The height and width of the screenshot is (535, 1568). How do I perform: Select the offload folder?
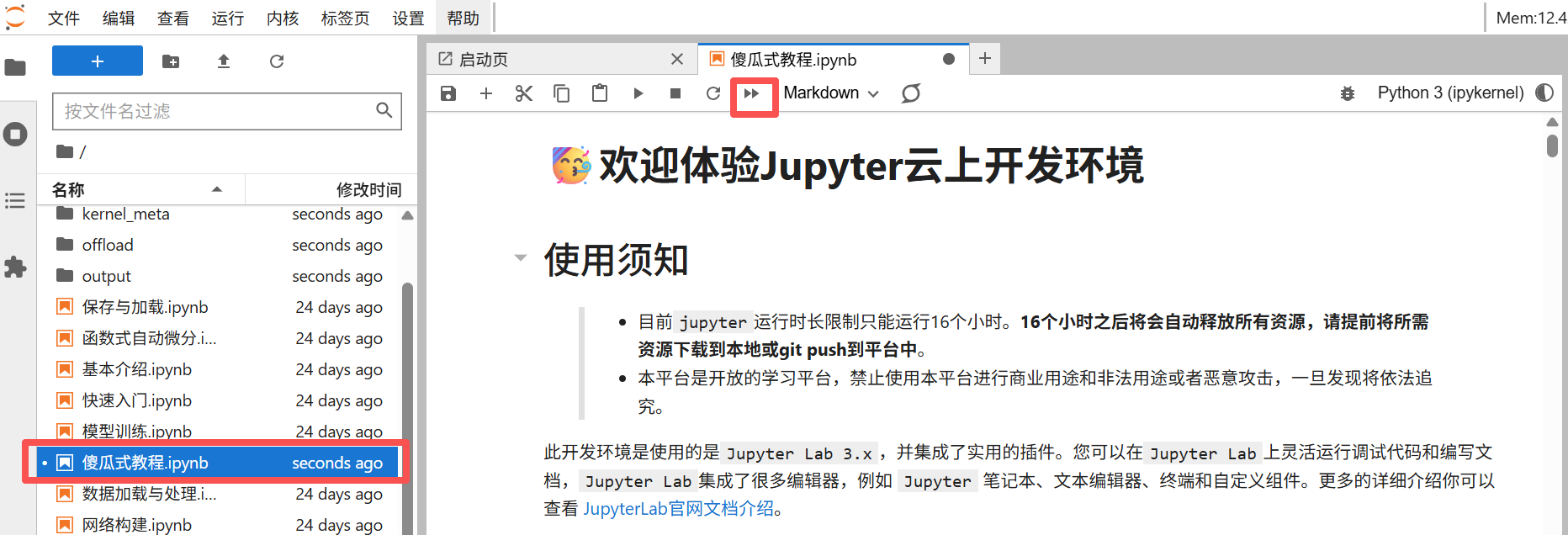click(219, 245)
